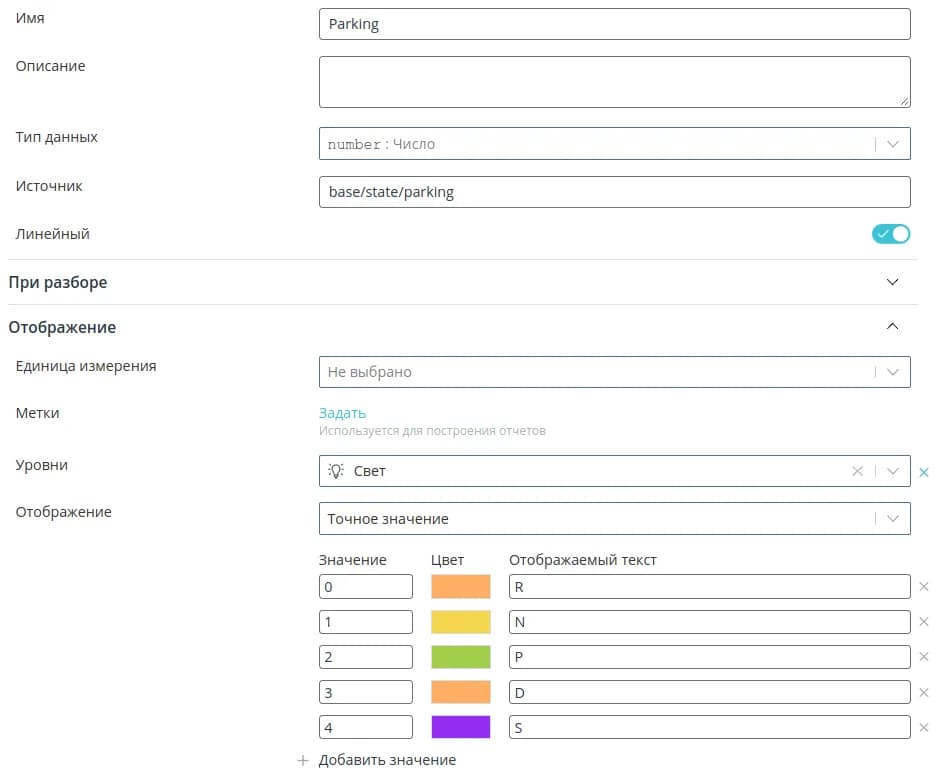Clear the selected Свет level inside dropdown

pyautogui.click(x=857, y=471)
